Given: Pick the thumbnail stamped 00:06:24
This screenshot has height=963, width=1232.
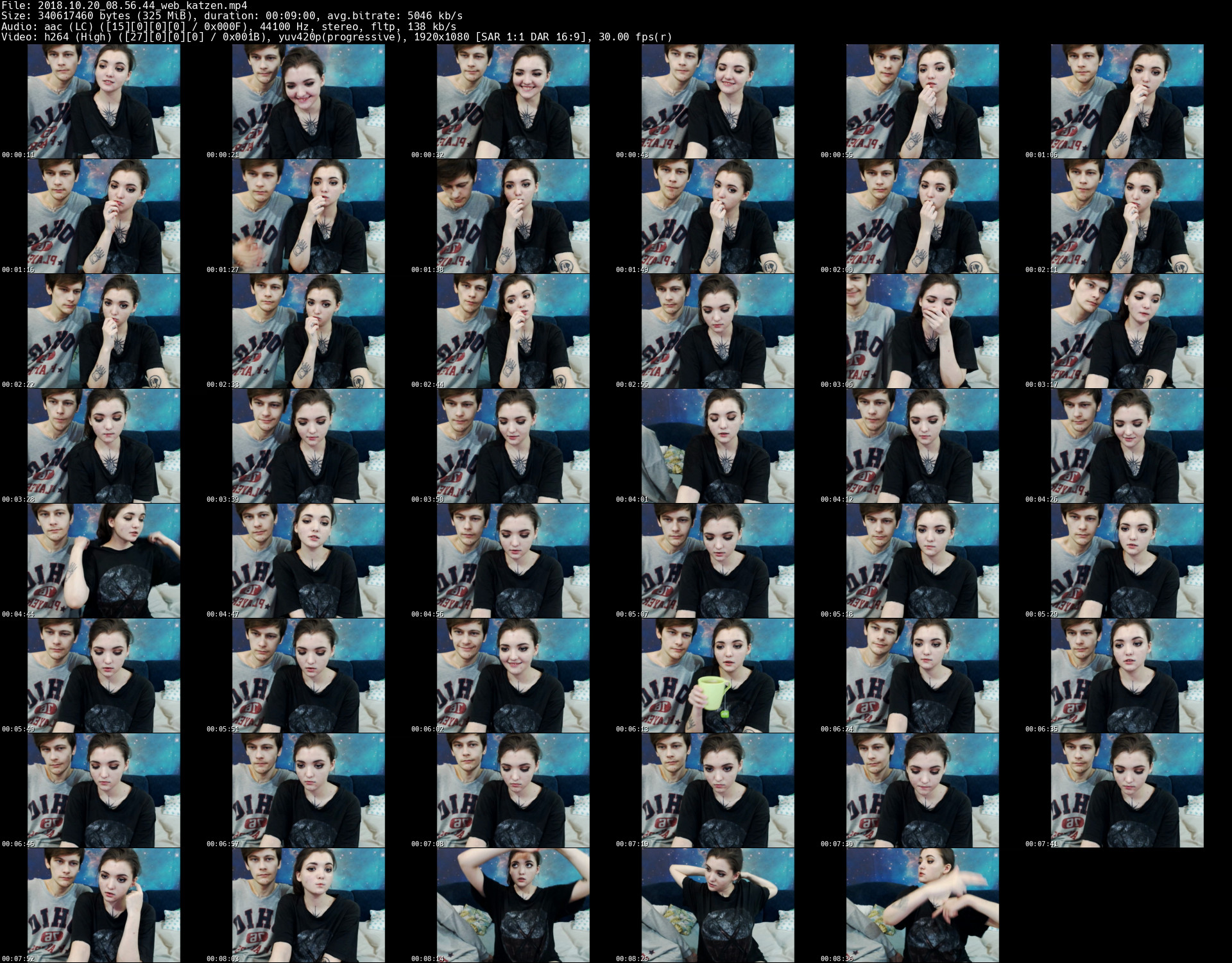Looking at the screenshot, I should (x=923, y=676).
